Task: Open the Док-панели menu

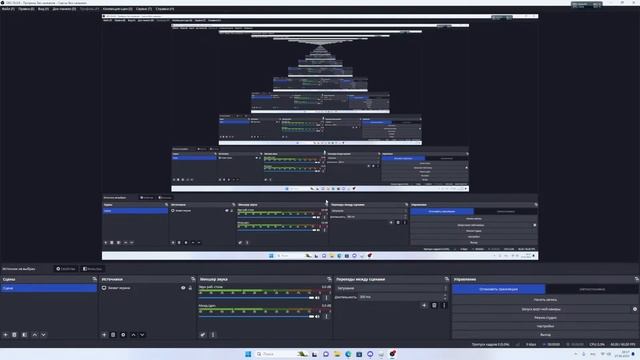Action: coord(64,9)
